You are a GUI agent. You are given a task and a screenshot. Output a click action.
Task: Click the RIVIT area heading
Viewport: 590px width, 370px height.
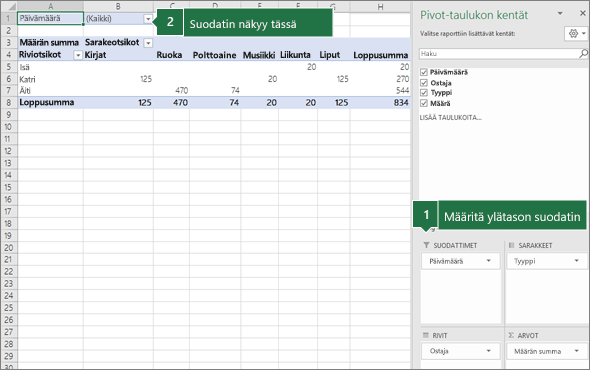pyautogui.click(x=439, y=335)
